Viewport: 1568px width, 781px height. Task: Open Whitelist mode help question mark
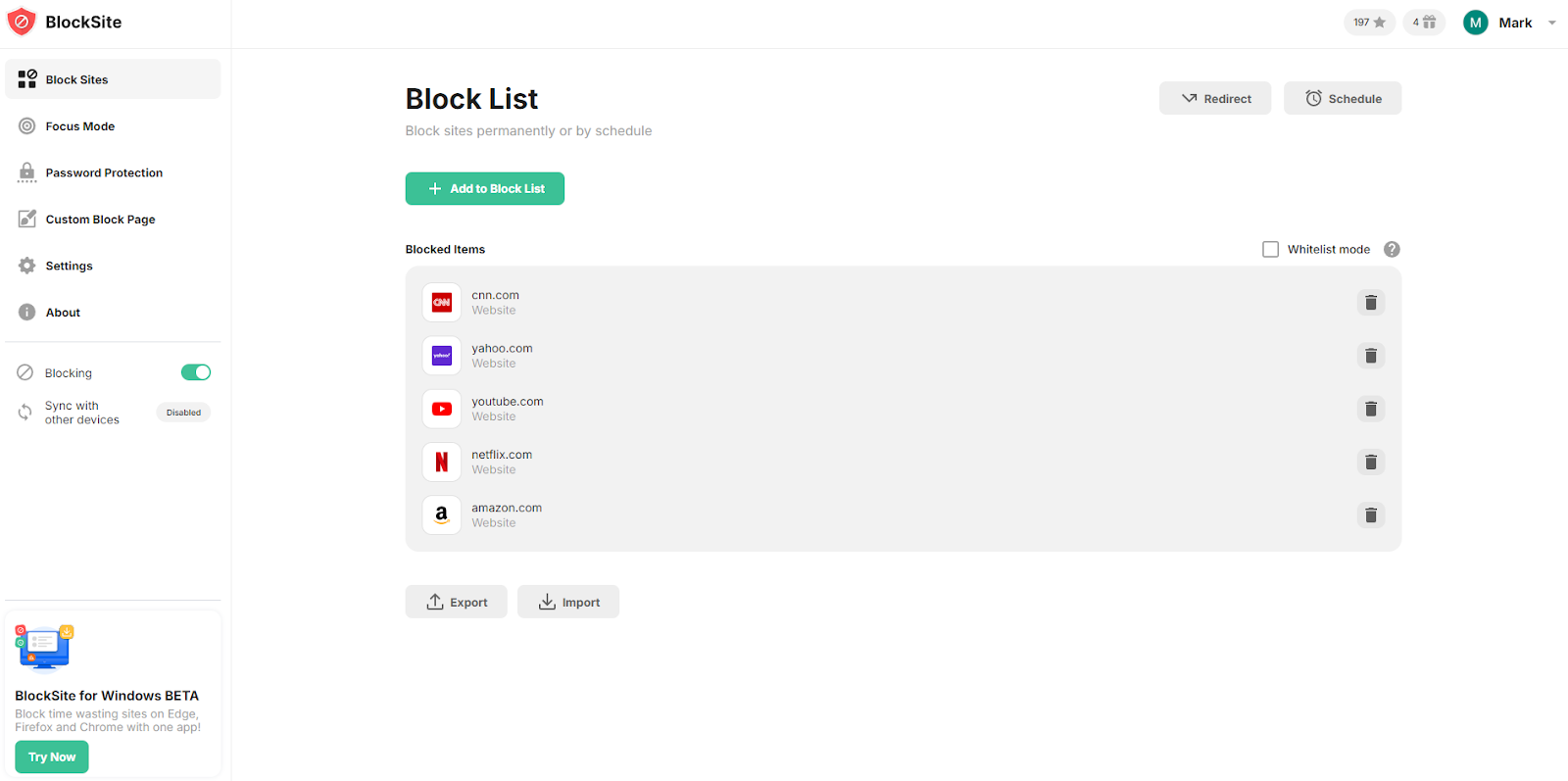coord(1392,249)
